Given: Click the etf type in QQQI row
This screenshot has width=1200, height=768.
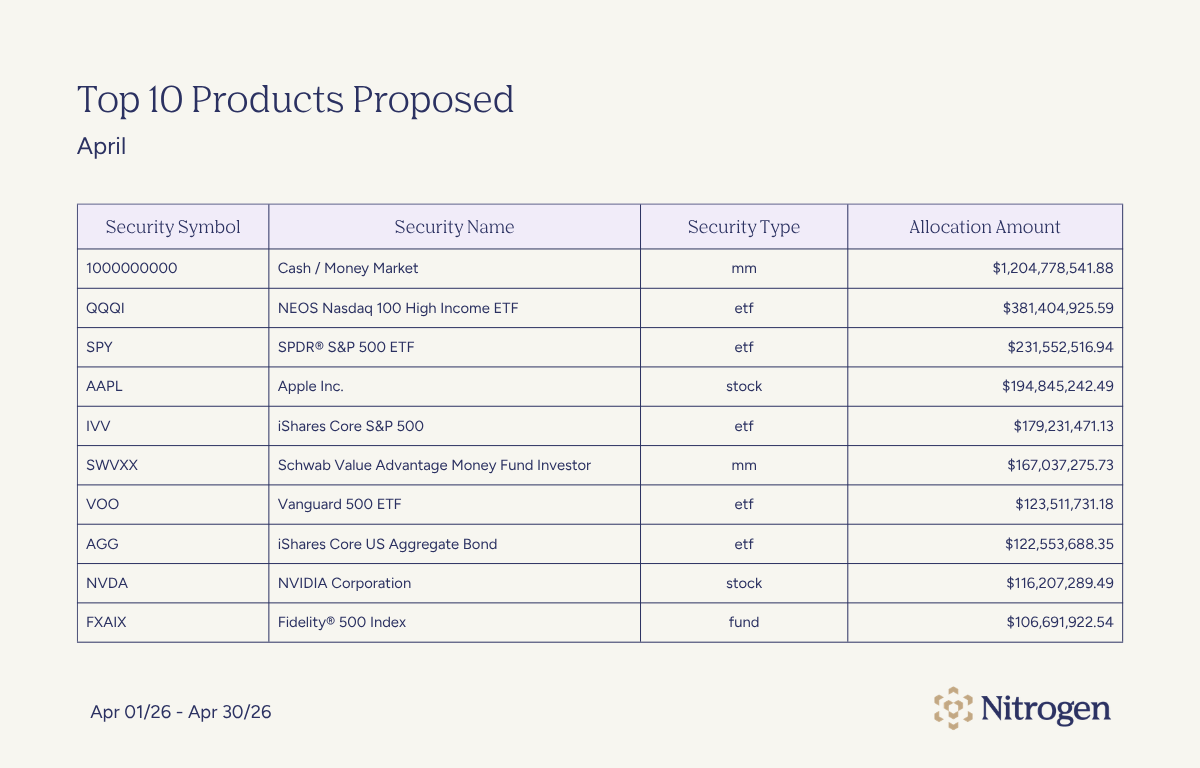Looking at the screenshot, I should coord(744,308).
